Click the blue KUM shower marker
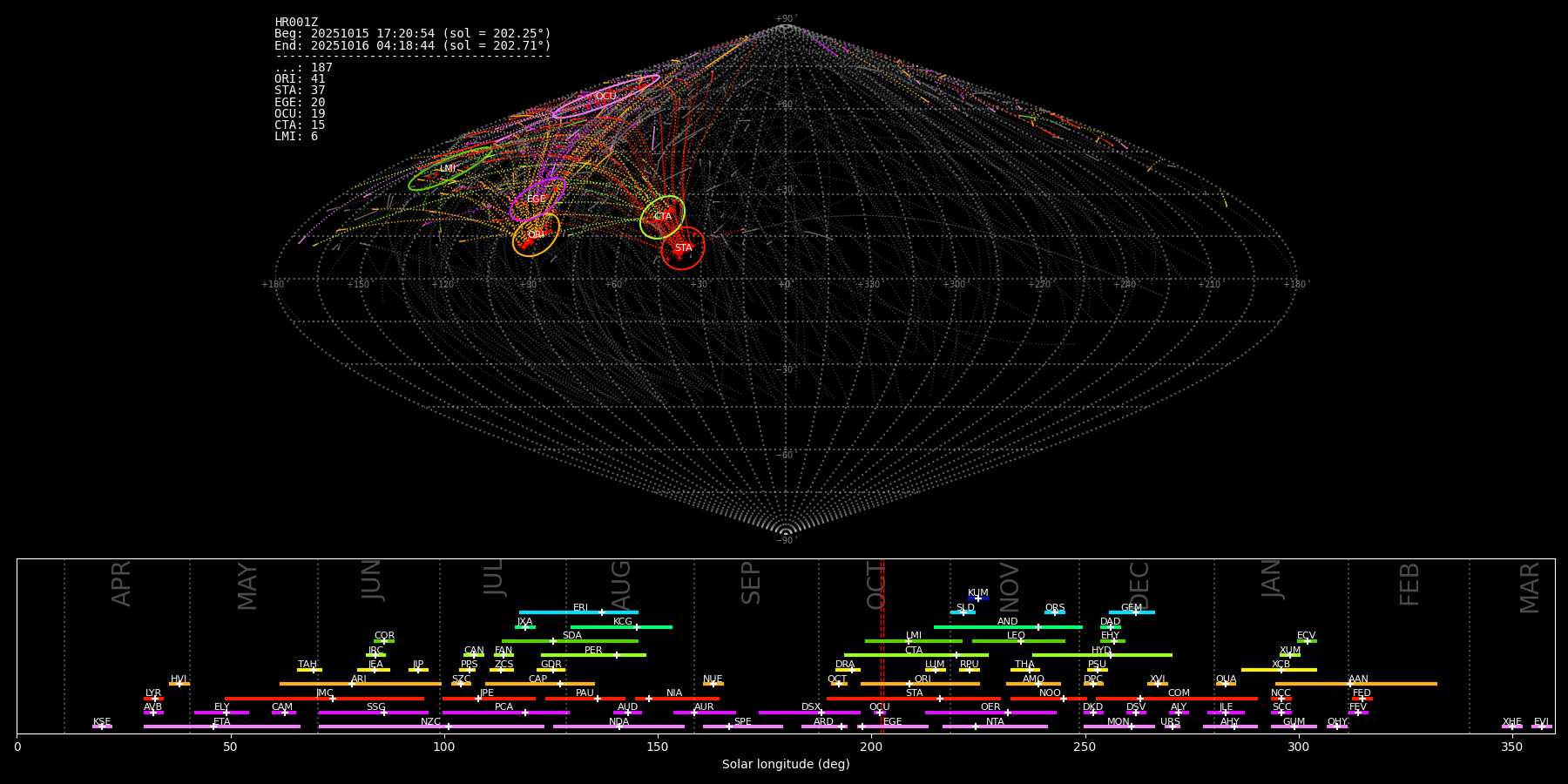Image resolution: width=1568 pixels, height=784 pixels. 977,598
